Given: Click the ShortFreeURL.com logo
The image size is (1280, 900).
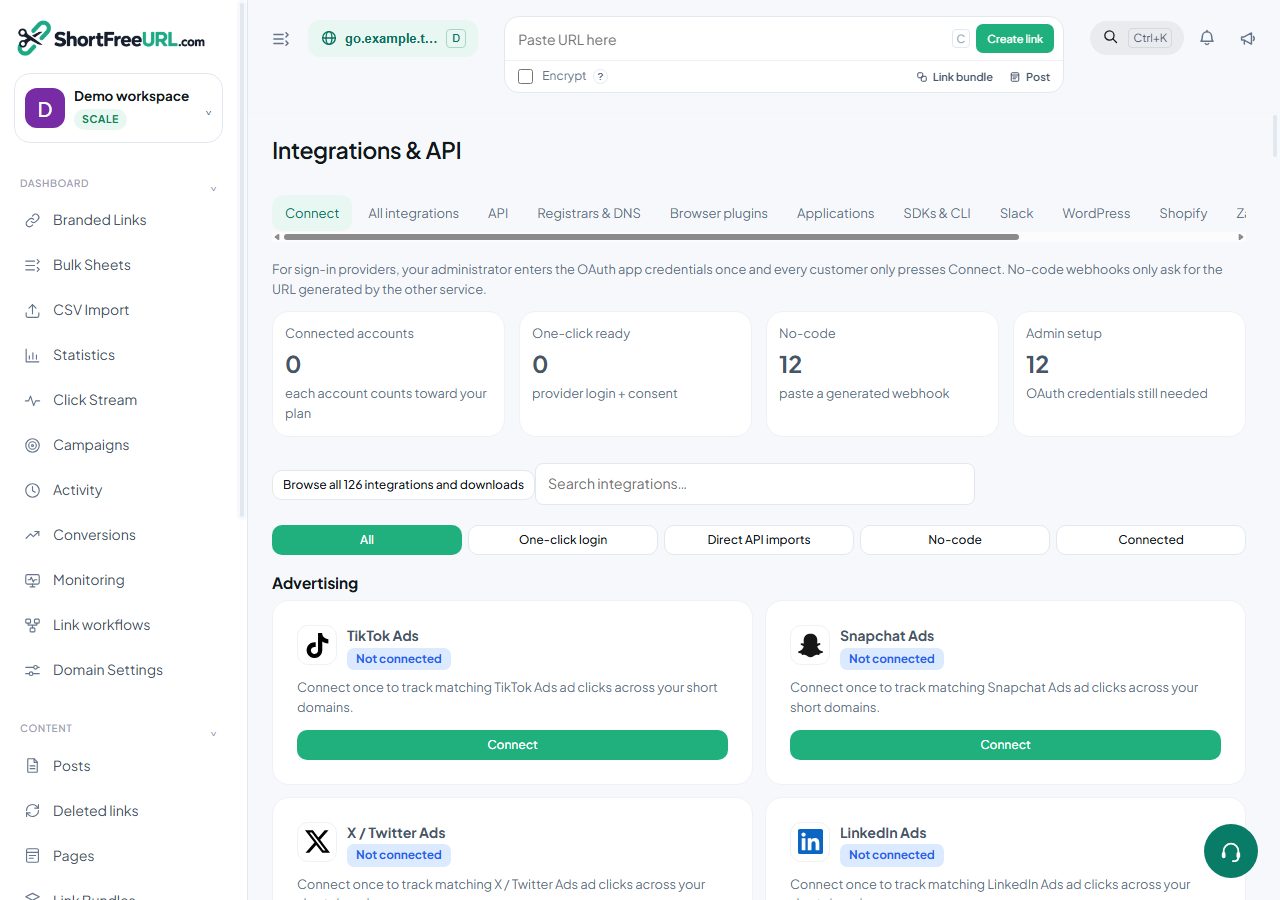Looking at the screenshot, I should [111, 38].
